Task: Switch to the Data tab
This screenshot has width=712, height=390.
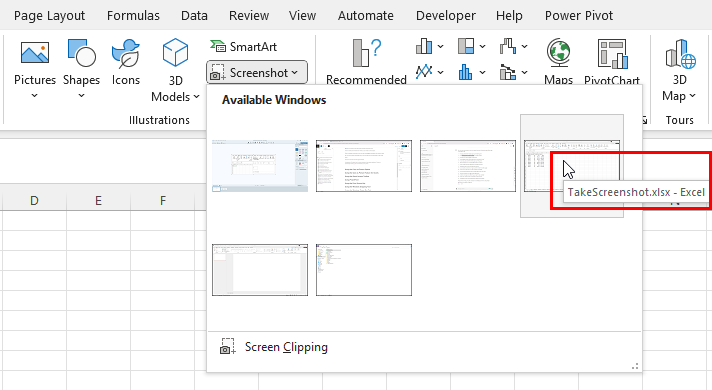Action: point(194,15)
